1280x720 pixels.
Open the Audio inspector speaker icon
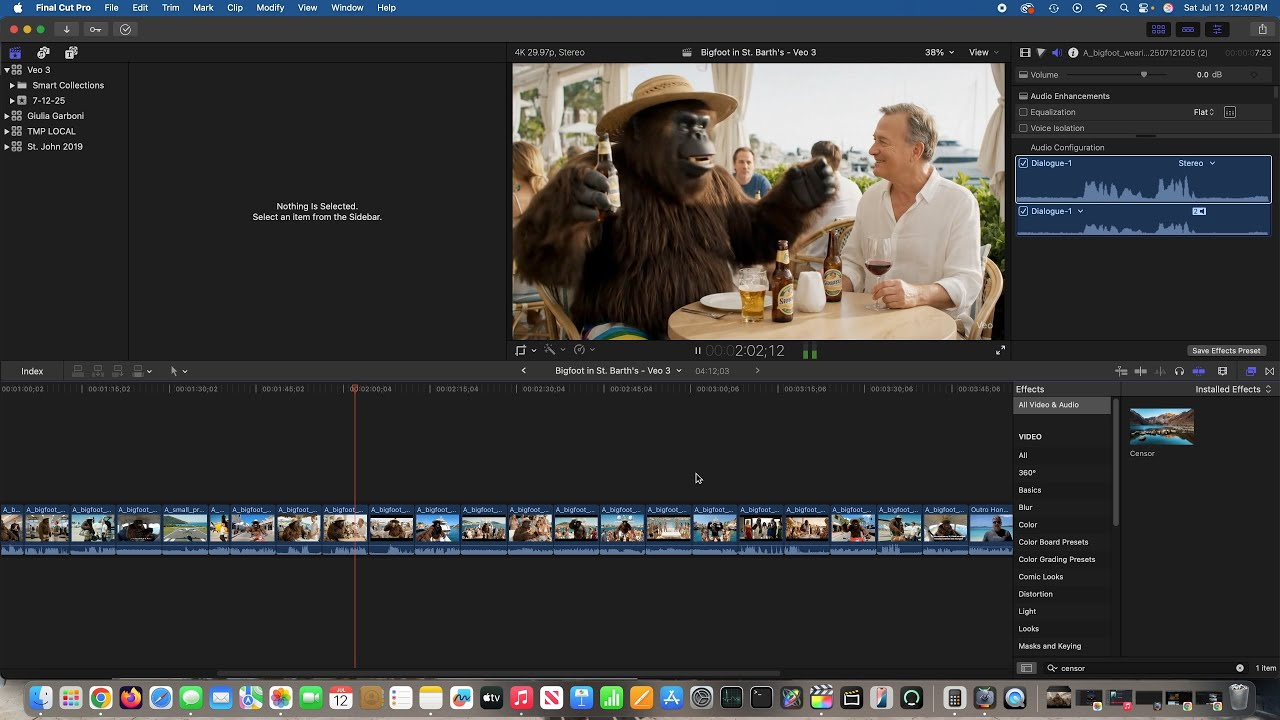1056,53
